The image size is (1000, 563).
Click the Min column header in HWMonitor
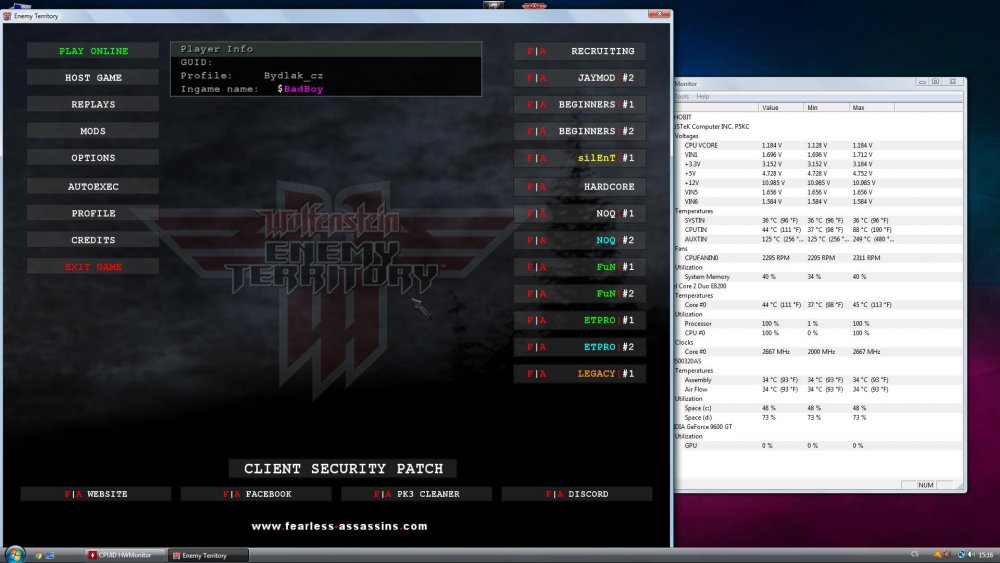pos(827,108)
